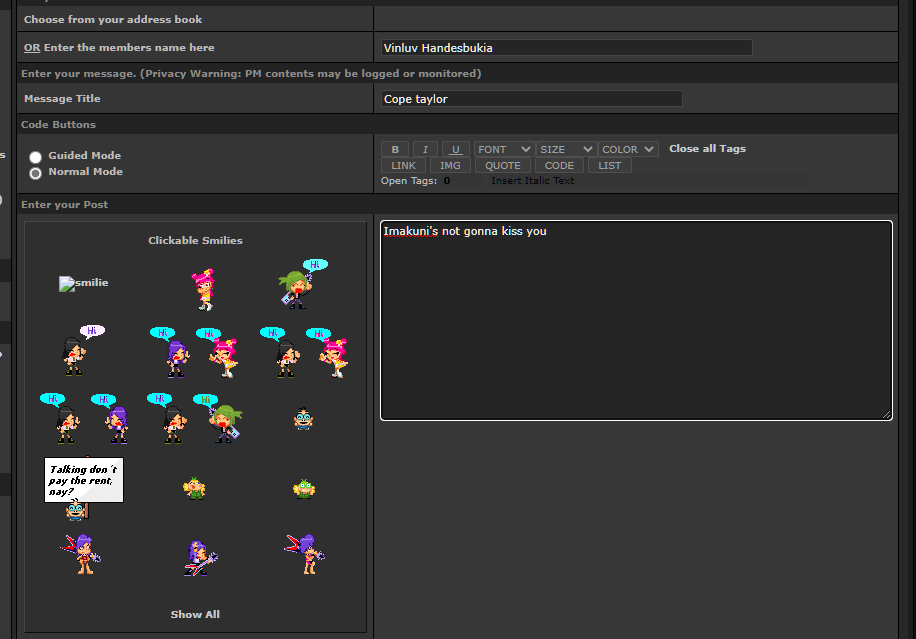Click the underline U button
This screenshot has width=916, height=639.
[x=456, y=150]
